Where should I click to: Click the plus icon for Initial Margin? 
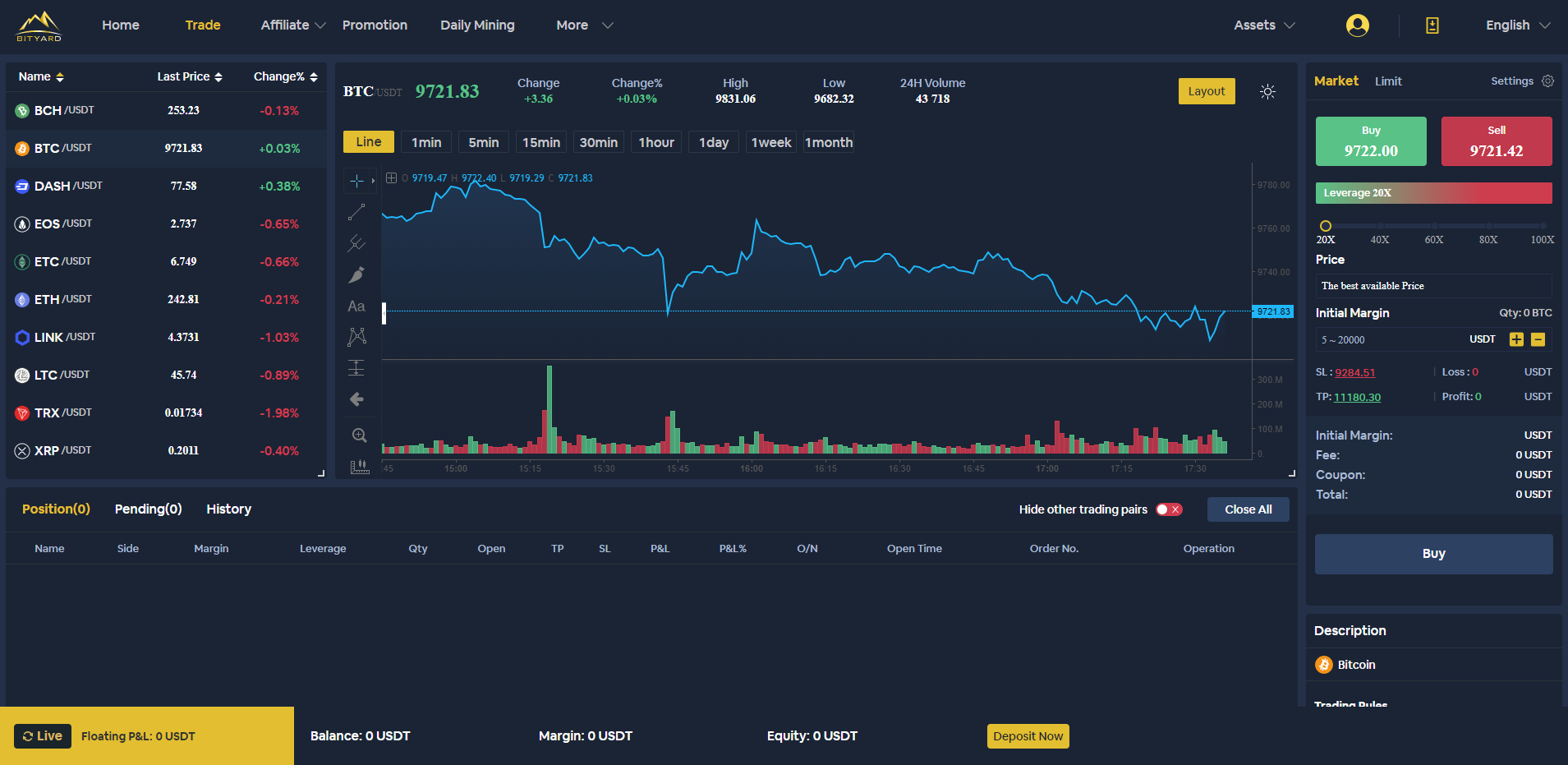(x=1516, y=339)
